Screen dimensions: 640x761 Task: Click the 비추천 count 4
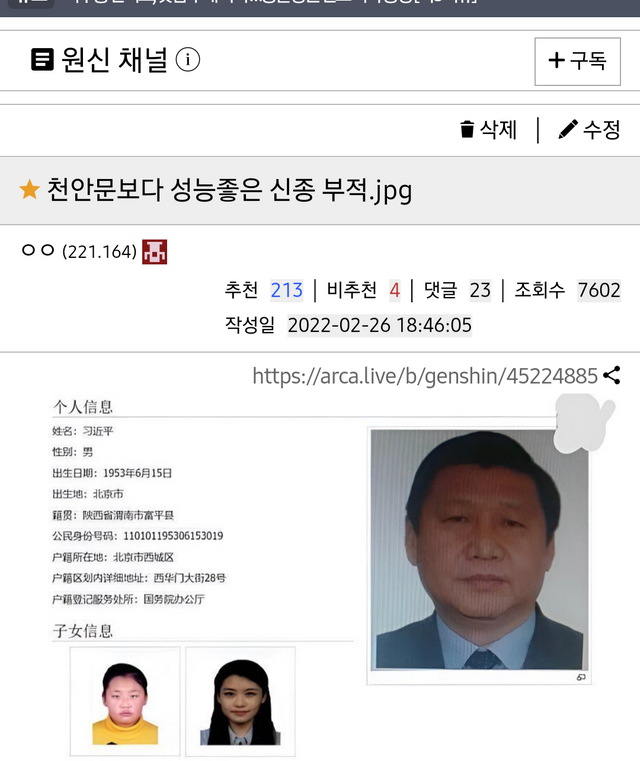click(x=394, y=290)
